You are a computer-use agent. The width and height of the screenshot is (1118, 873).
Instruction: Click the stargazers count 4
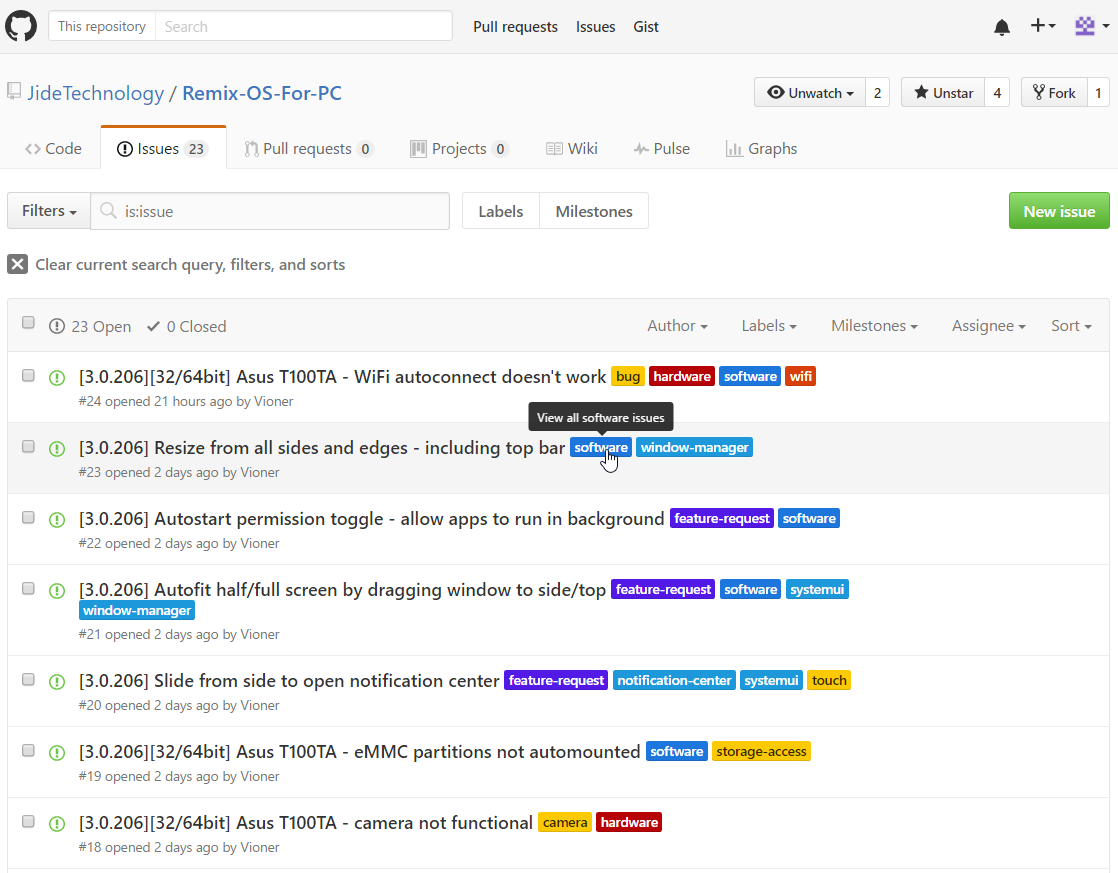997,93
